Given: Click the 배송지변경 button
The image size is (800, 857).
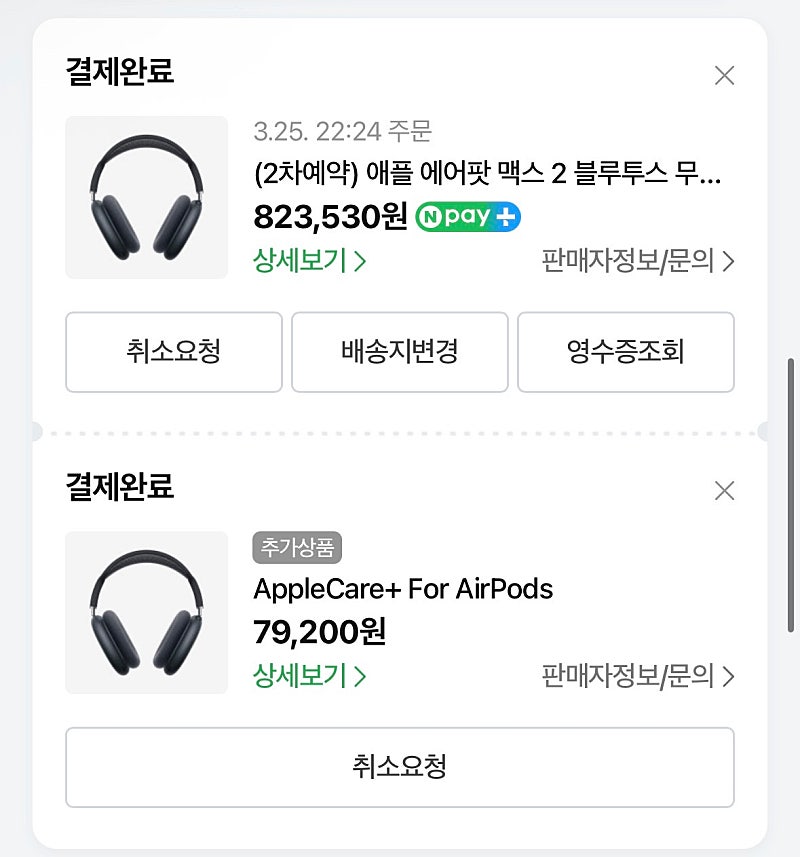Looking at the screenshot, I should (x=399, y=352).
